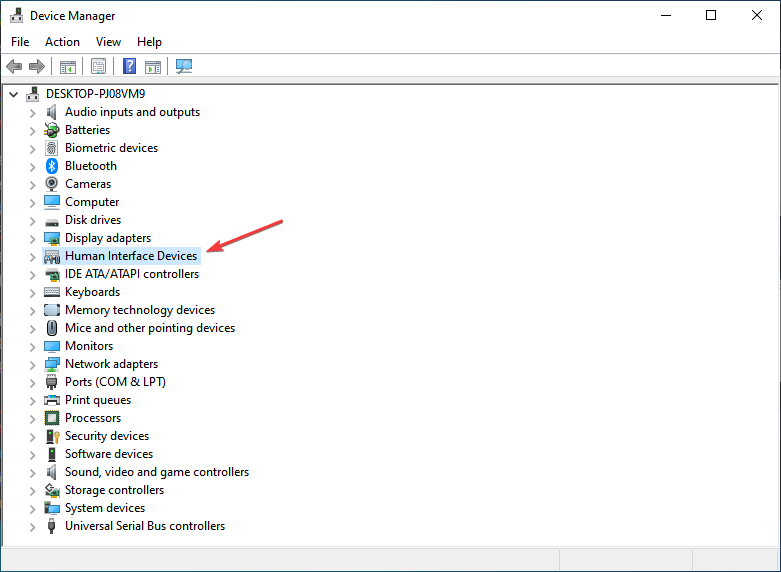Select Mice and other pointing devices label
The width and height of the screenshot is (781, 572).
150,328
